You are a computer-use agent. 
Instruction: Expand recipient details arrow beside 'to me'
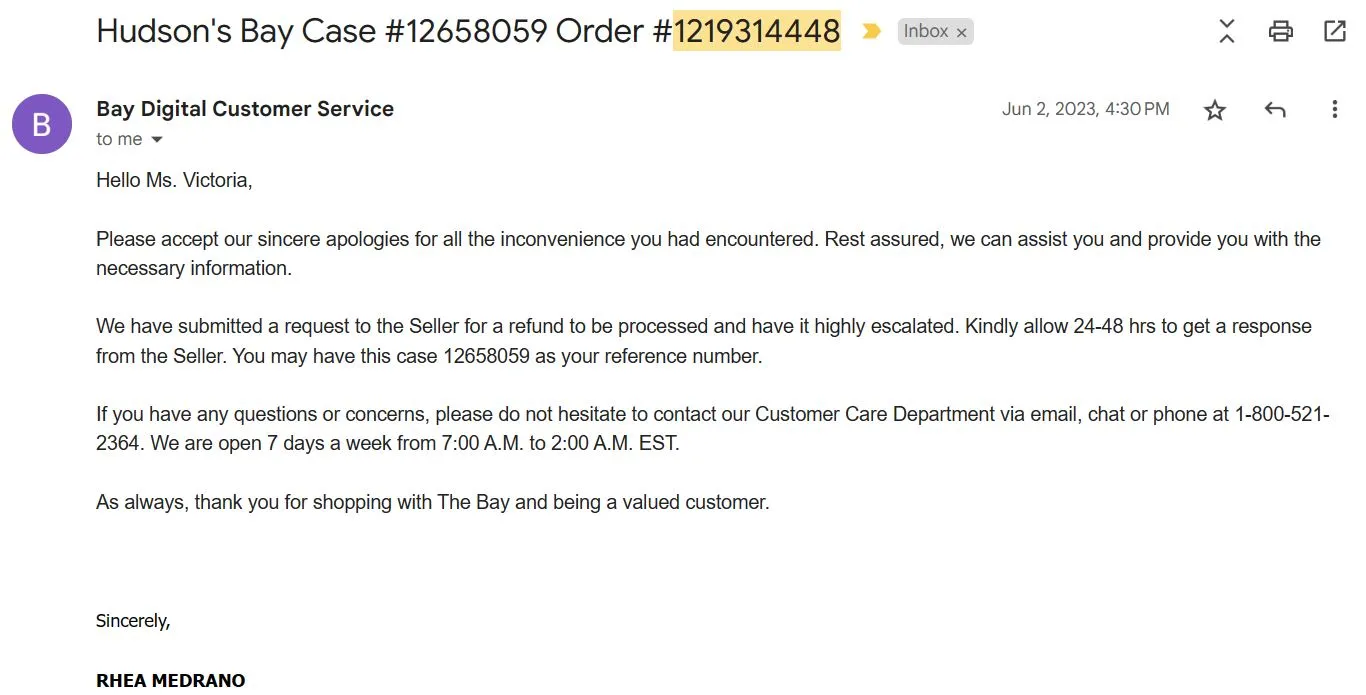(157, 140)
